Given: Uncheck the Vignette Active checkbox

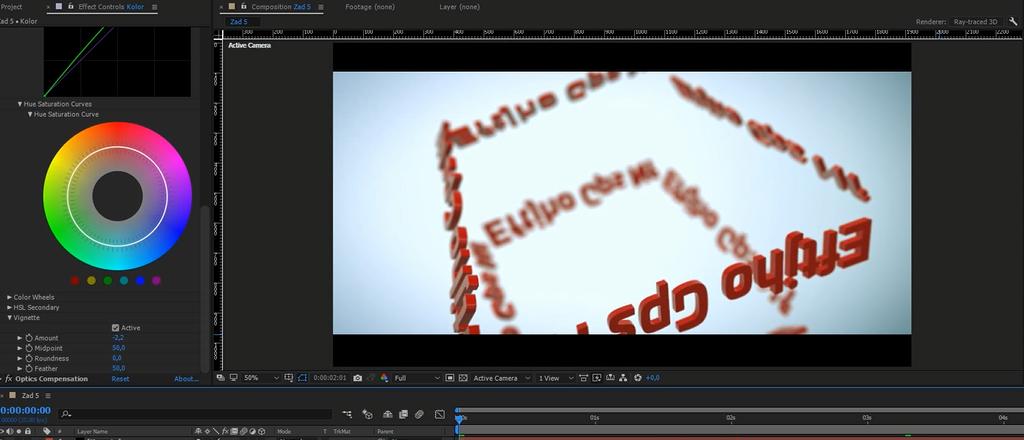Looking at the screenshot, I should pyautogui.click(x=116, y=328).
